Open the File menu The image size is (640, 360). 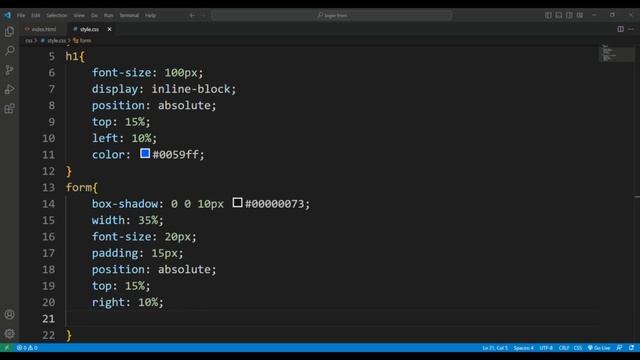point(21,15)
